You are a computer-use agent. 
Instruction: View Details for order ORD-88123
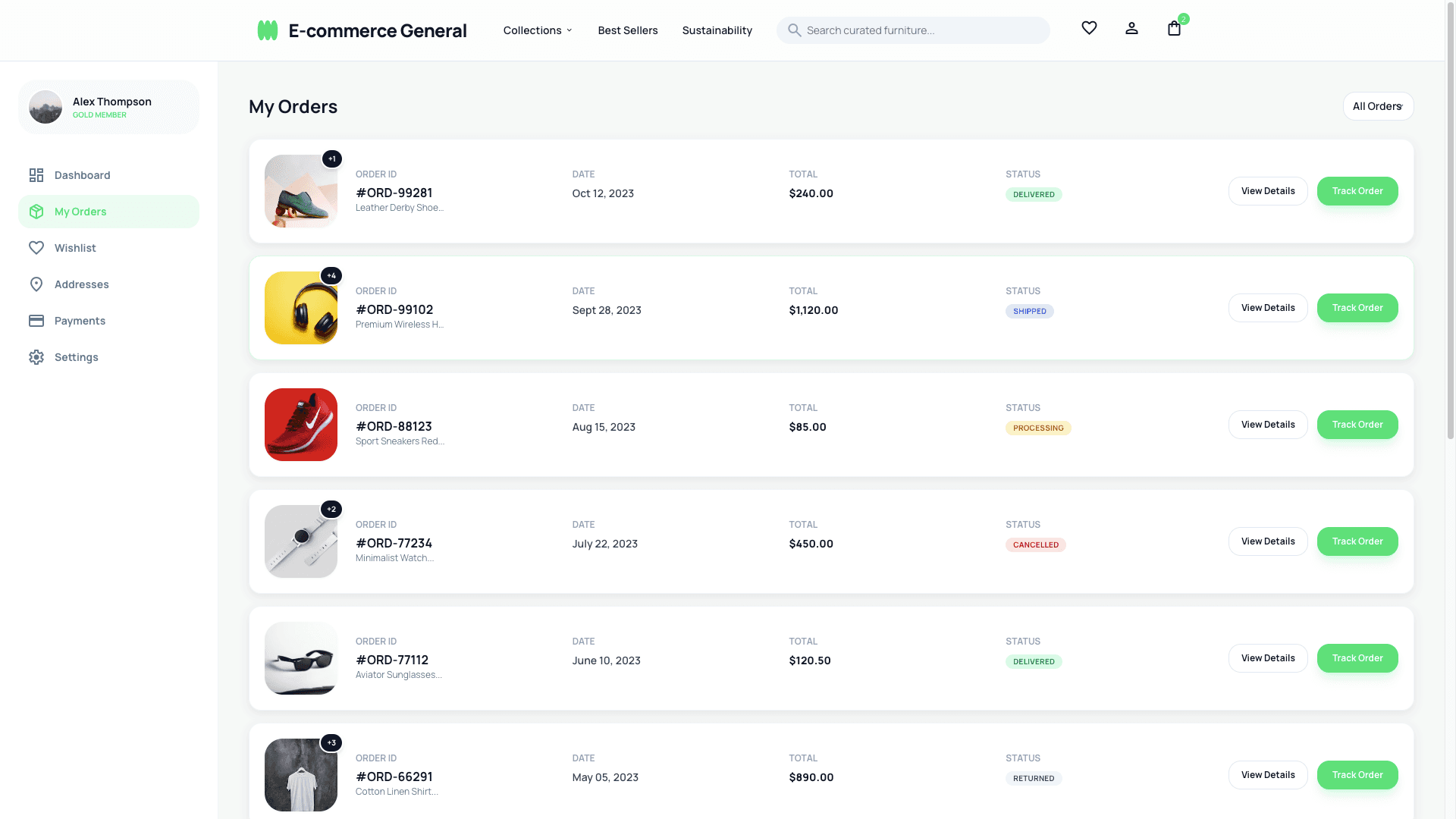tap(1268, 425)
